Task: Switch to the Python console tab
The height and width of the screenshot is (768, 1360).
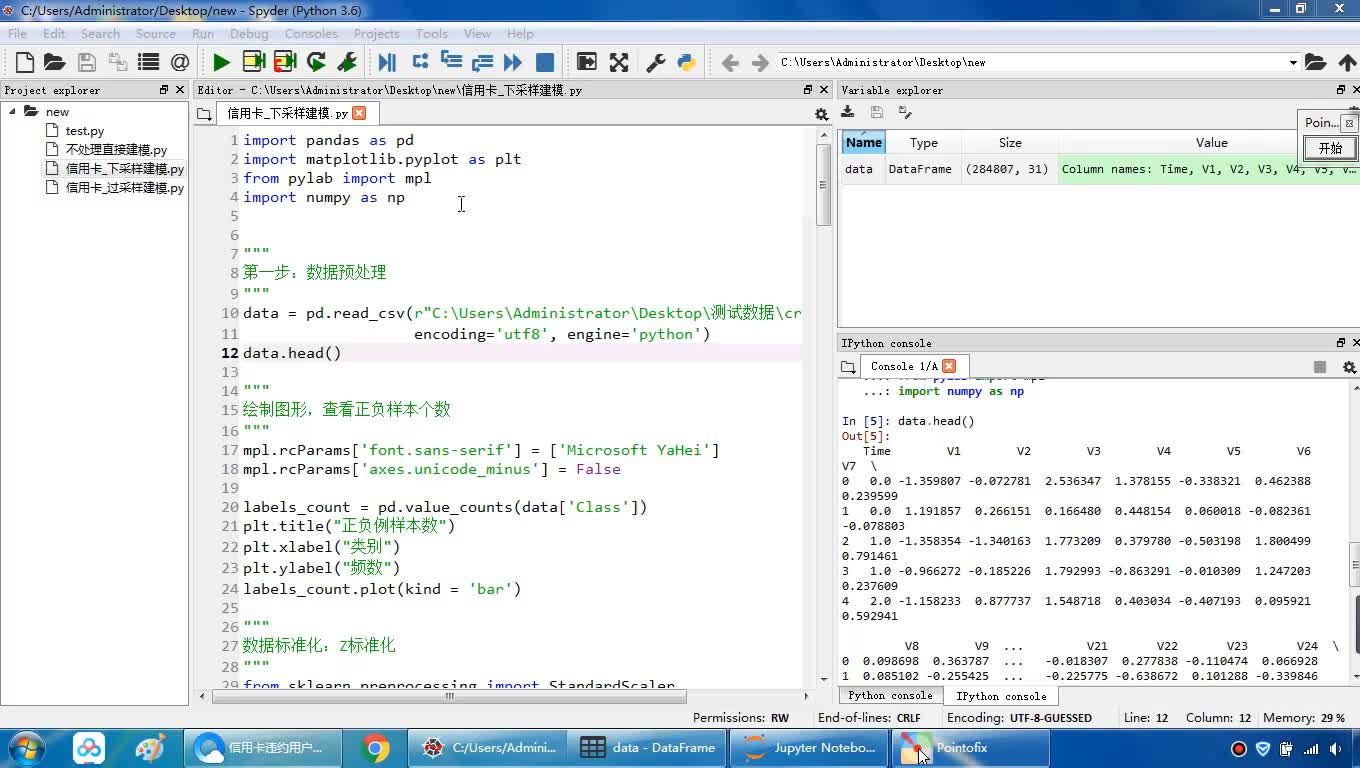Action: click(x=890, y=696)
